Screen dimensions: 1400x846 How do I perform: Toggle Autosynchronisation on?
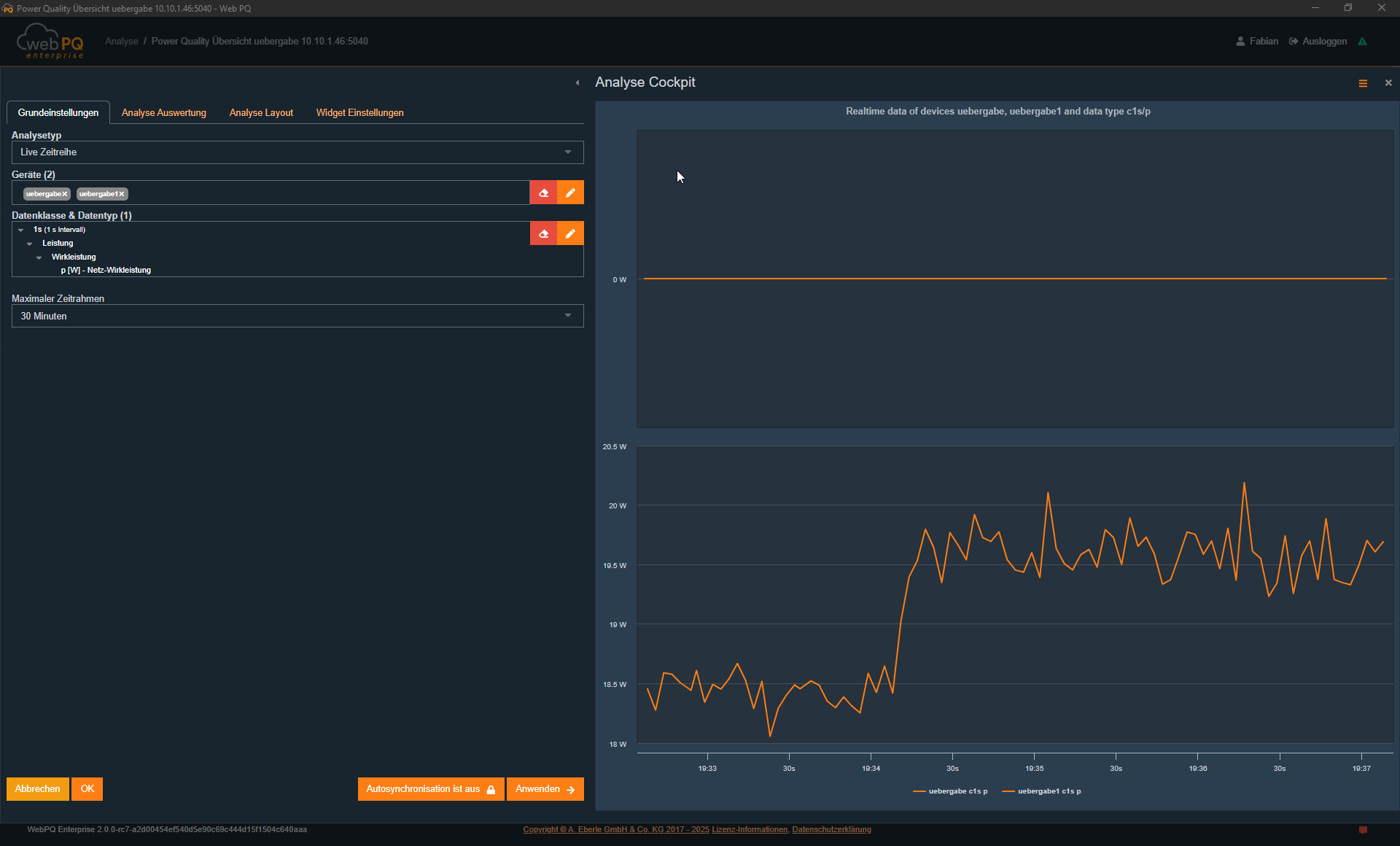coord(430,789)
